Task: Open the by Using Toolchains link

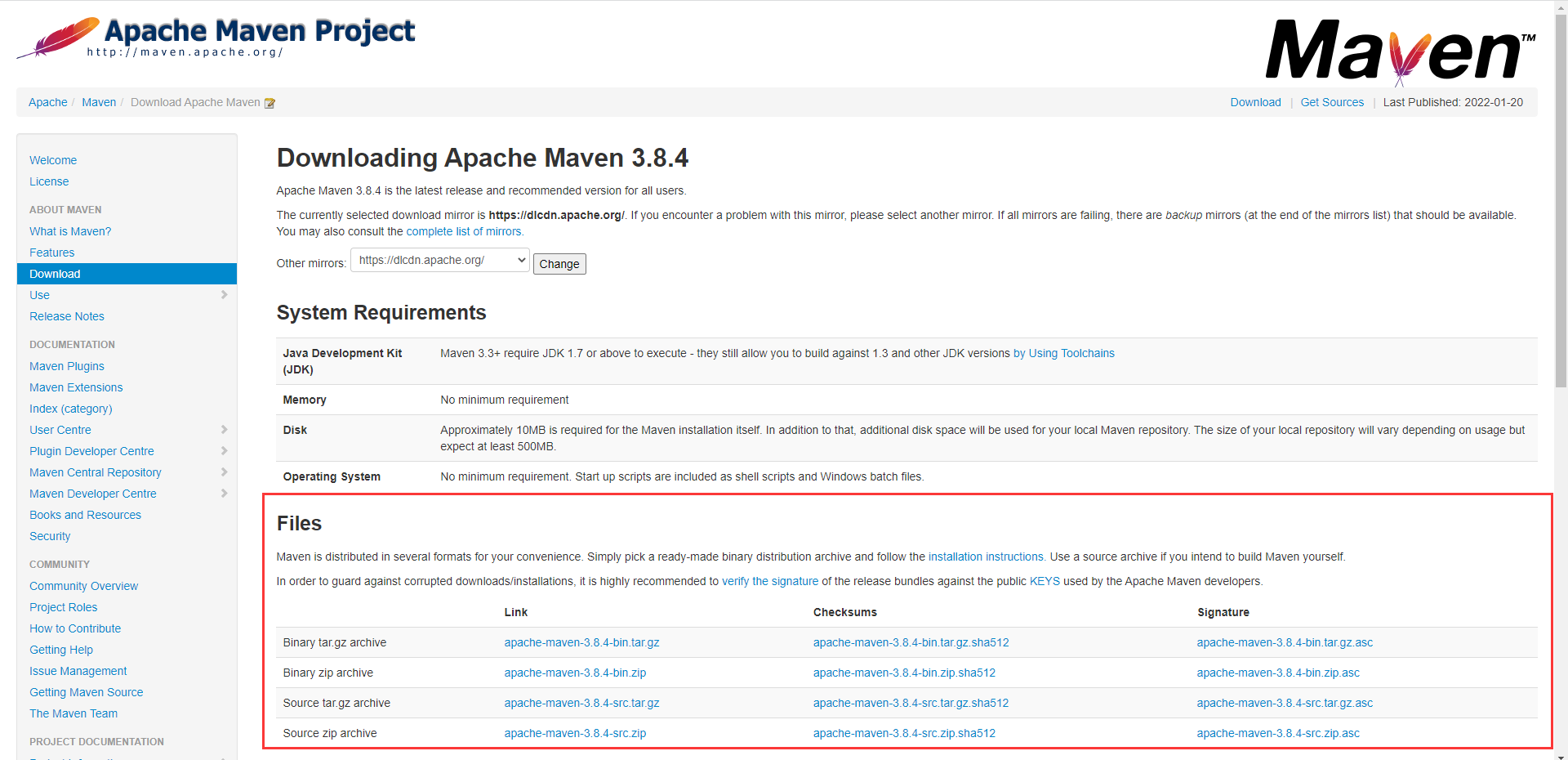Action: coord(1064,353)
